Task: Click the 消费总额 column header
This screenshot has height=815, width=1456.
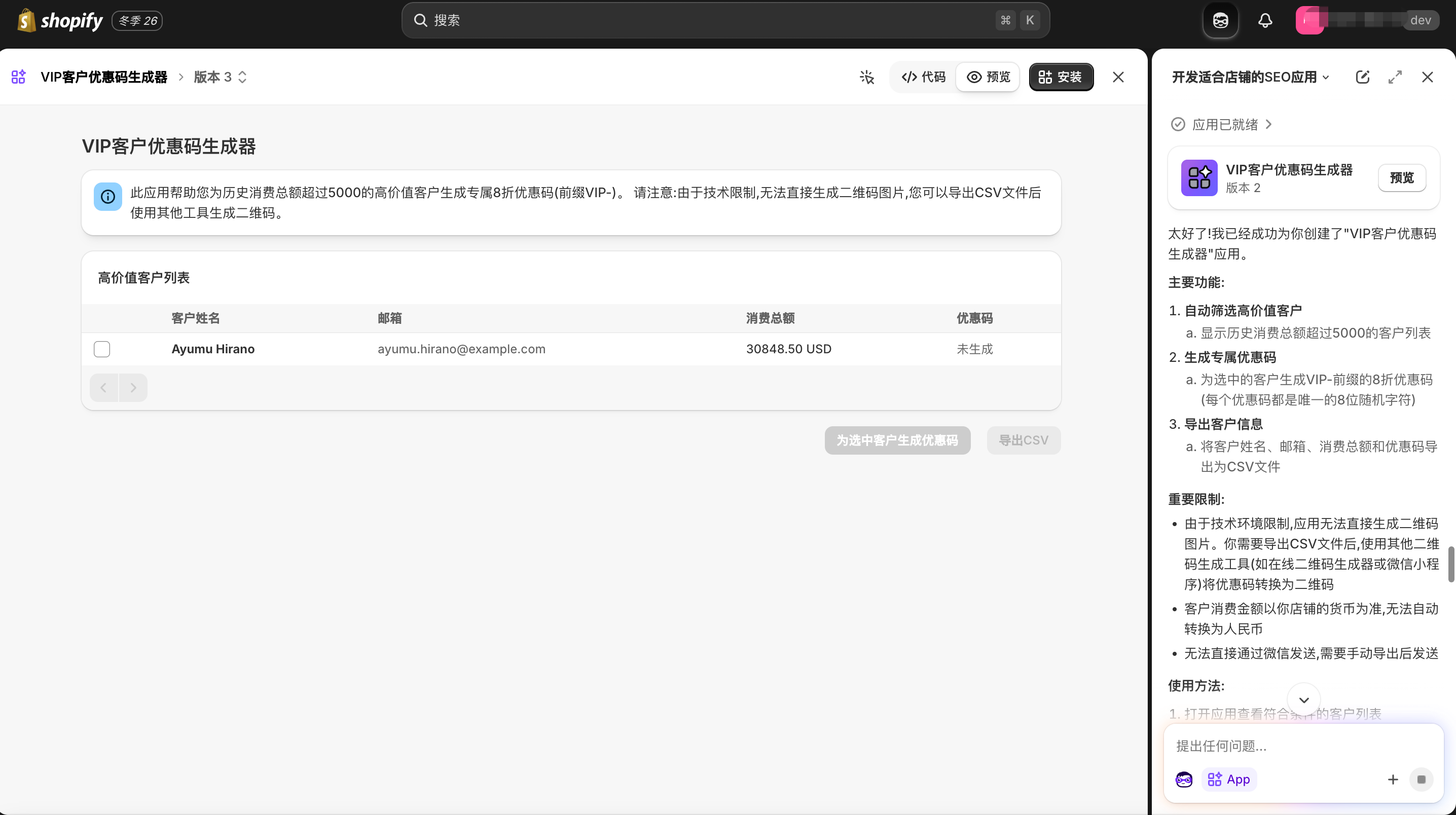Action: [771, 318]
